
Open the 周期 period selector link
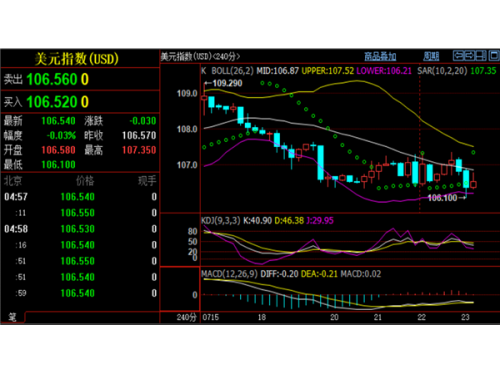coord(431,56)
